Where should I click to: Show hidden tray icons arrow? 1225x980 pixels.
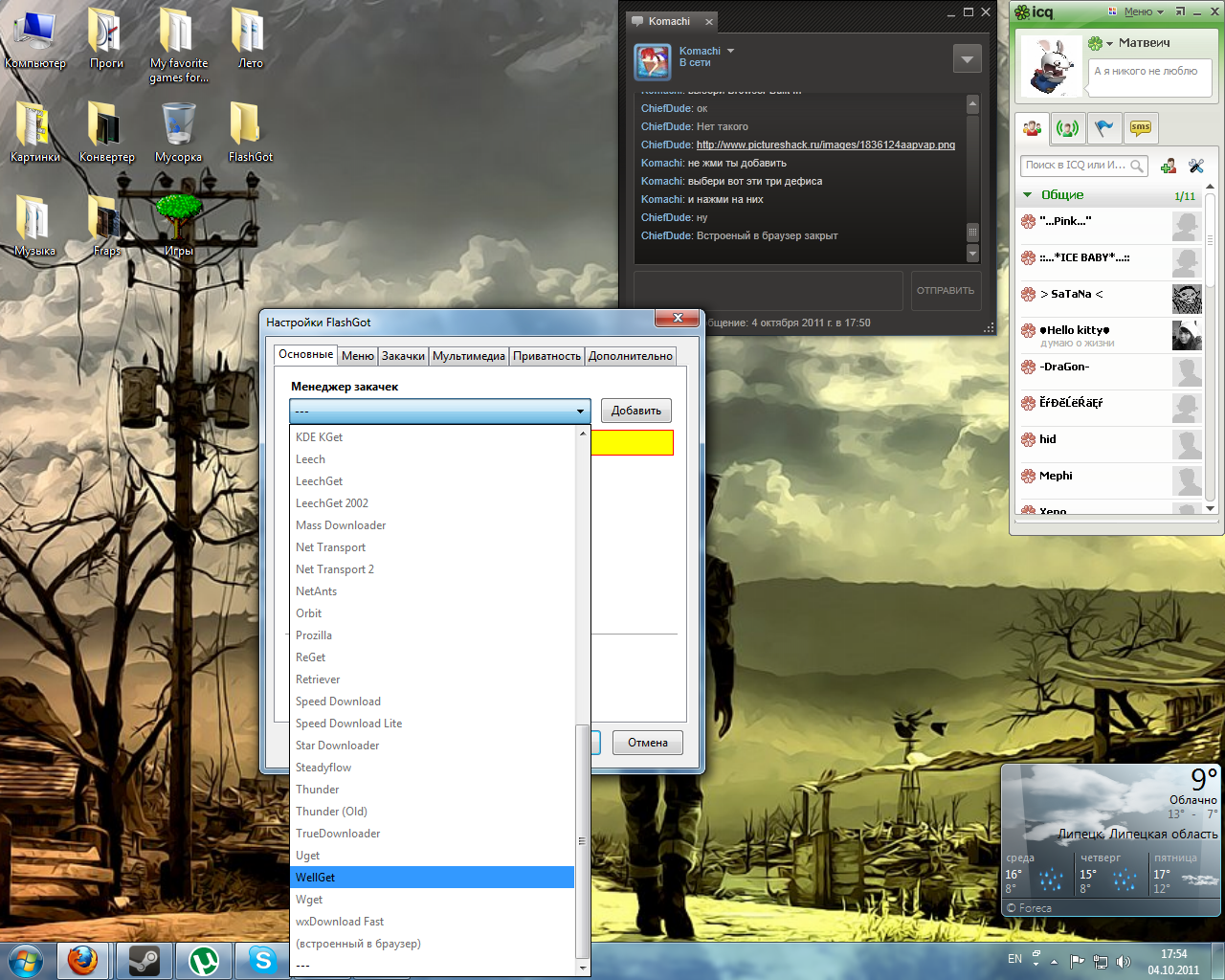coord(1055,962)
